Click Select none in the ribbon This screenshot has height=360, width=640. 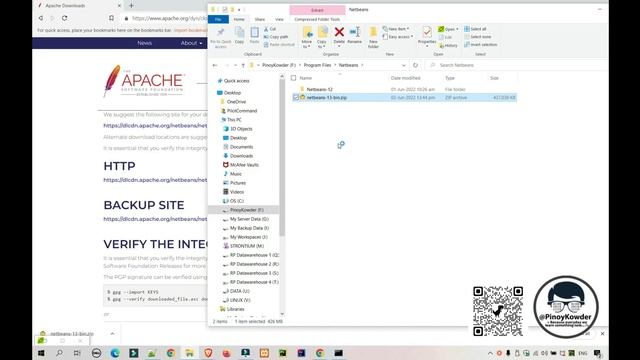(478, 37)
